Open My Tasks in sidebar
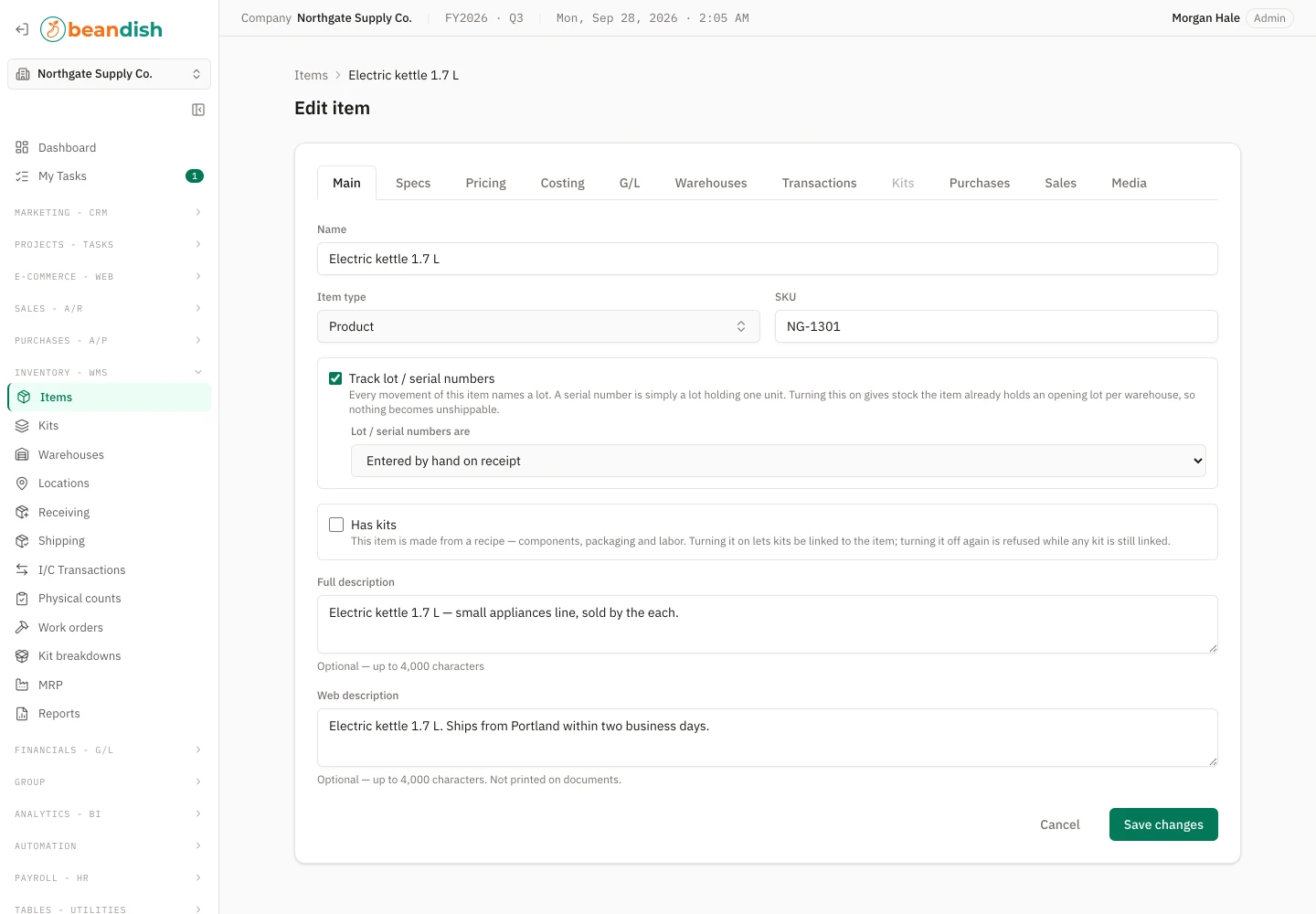The image size is (1316, 914). (x=109, y=175)
